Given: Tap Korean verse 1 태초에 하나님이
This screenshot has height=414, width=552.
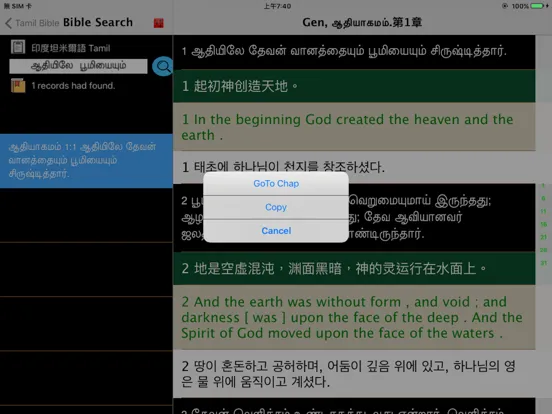Looking at the screenshot, I should pyautogui.click(x=354, y=167).
